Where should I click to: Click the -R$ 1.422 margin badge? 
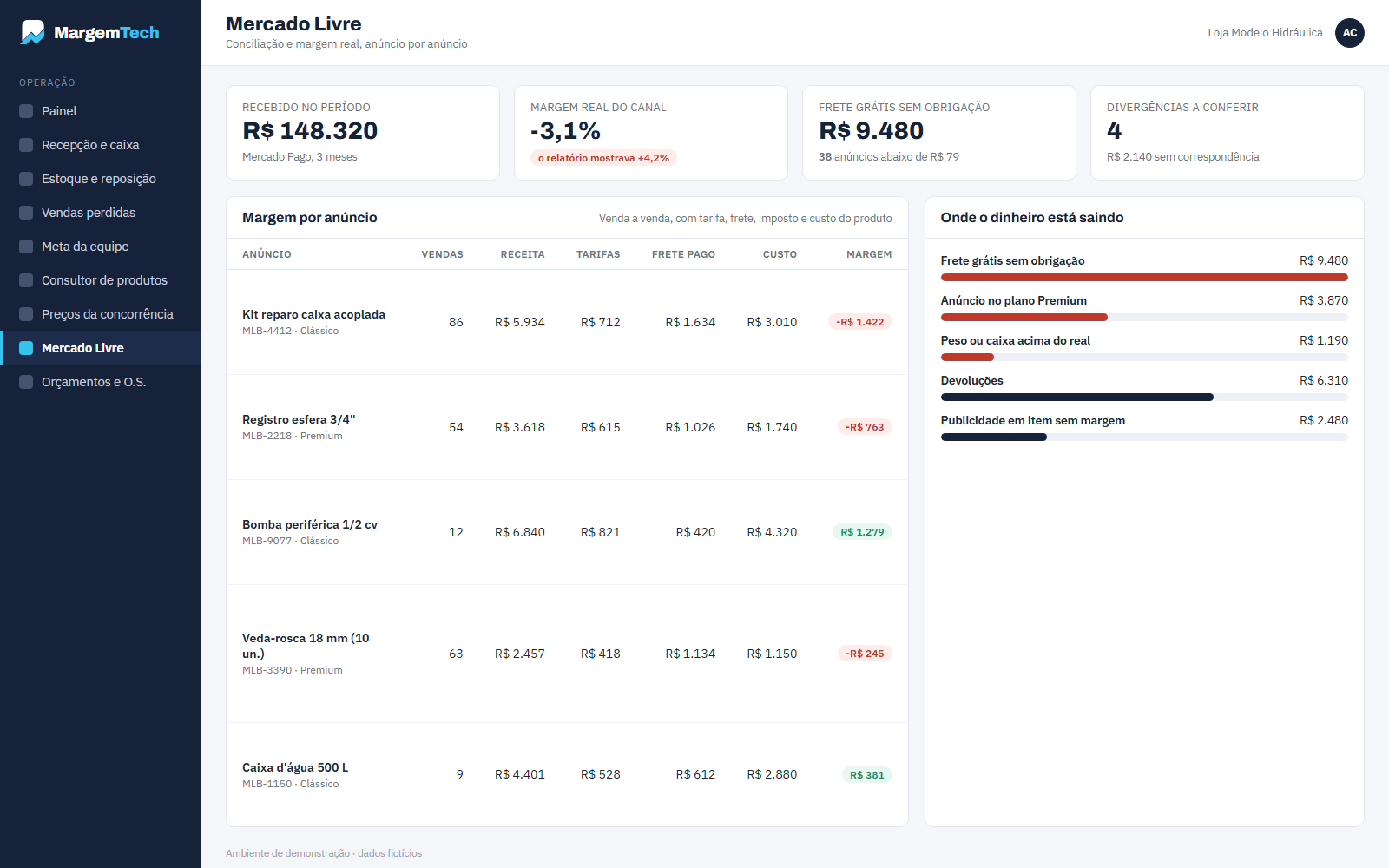[860, 322]
